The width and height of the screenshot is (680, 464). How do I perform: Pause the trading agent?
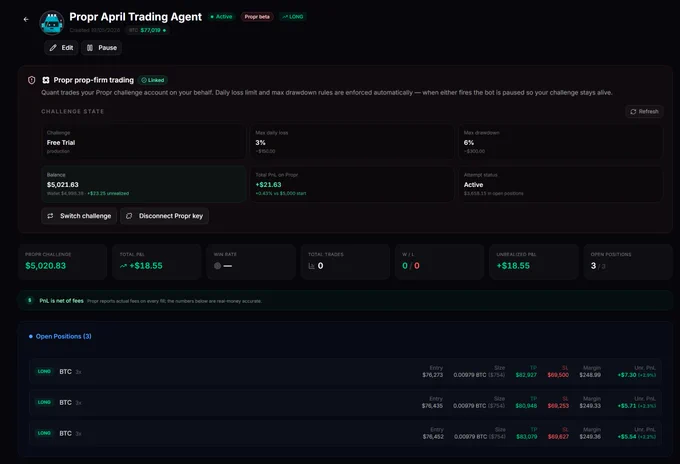101,48
